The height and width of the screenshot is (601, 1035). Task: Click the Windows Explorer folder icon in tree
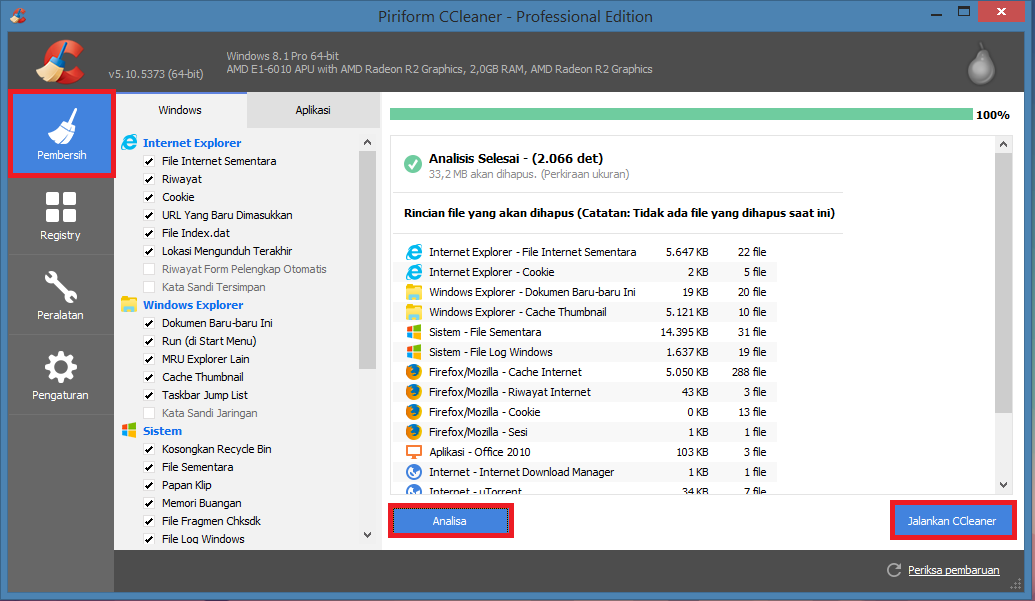[x=129, y=304]
